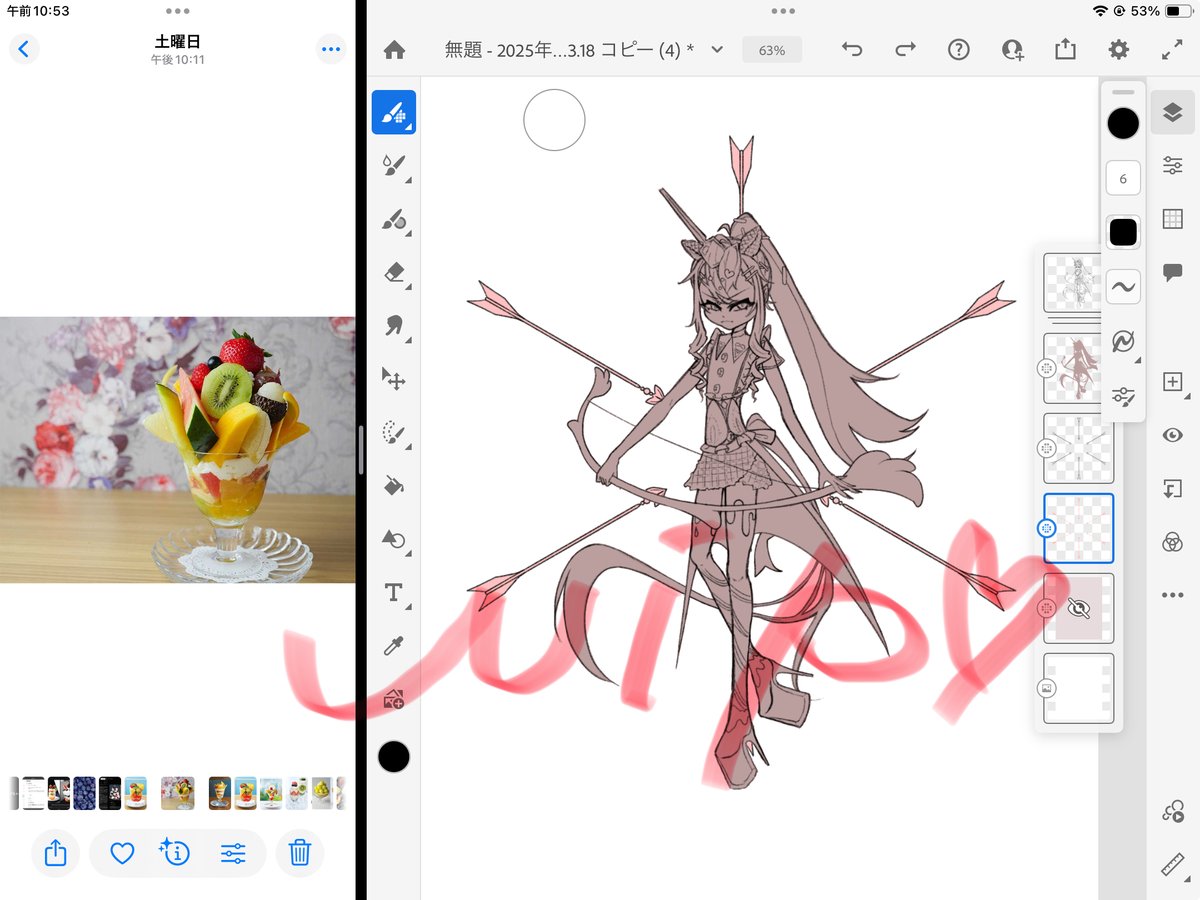
Task: Select the Text tool
Action: [394, 593]
